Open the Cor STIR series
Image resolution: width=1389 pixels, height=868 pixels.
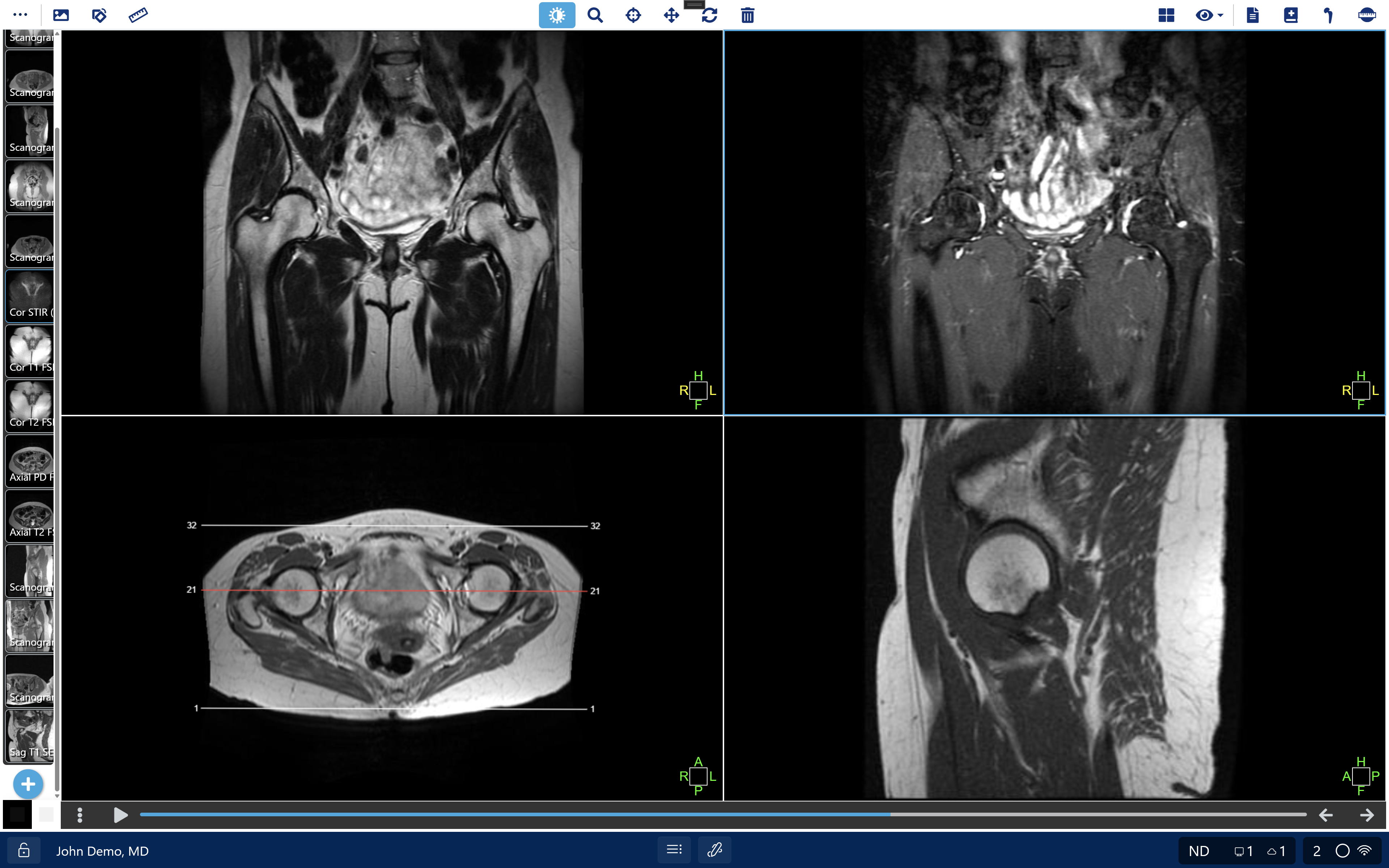[x=30, y=296]
